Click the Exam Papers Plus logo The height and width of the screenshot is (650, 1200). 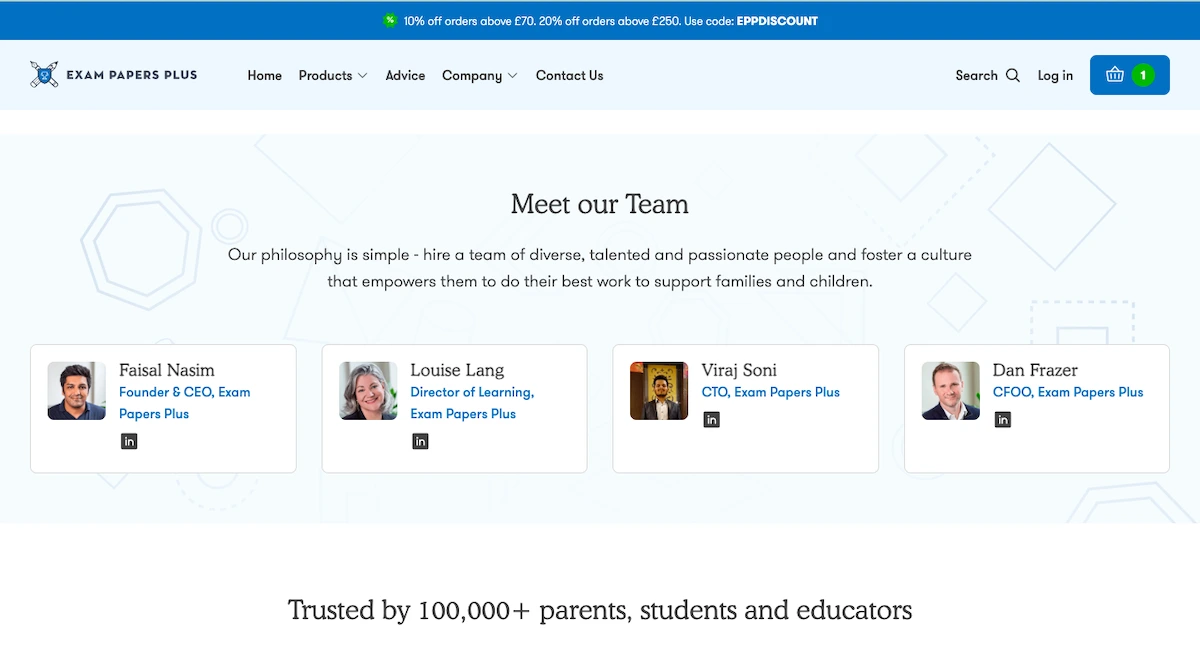[x=114, y=75]
